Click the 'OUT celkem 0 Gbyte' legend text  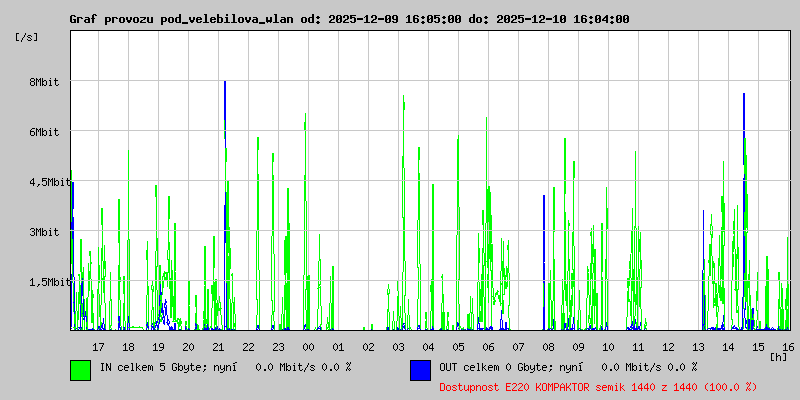click(493, 367)
